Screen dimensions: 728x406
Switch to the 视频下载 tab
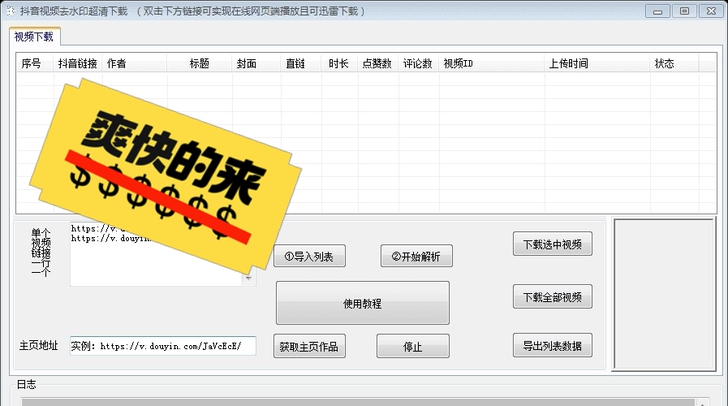click(34, 36)
